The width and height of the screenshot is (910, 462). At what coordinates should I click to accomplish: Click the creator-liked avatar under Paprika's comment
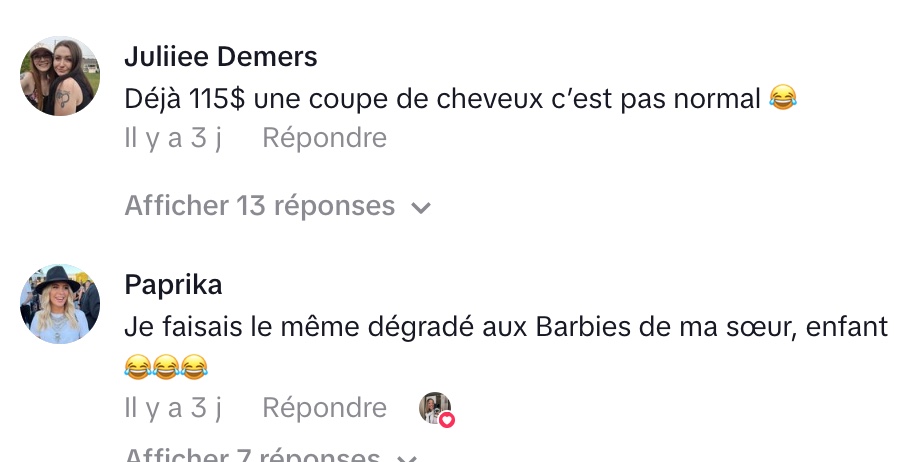point(435,408)
